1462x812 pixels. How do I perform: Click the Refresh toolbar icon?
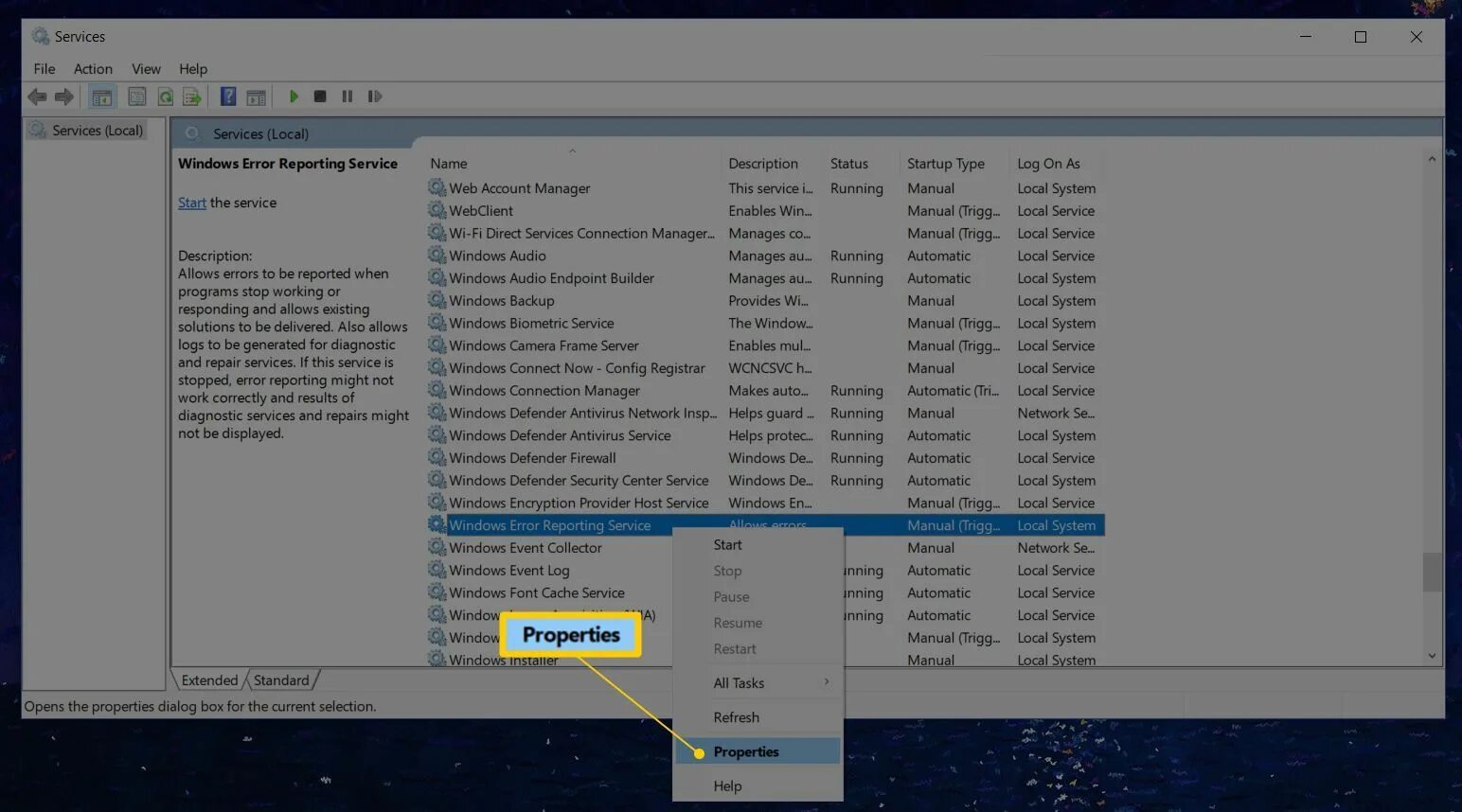165,97
